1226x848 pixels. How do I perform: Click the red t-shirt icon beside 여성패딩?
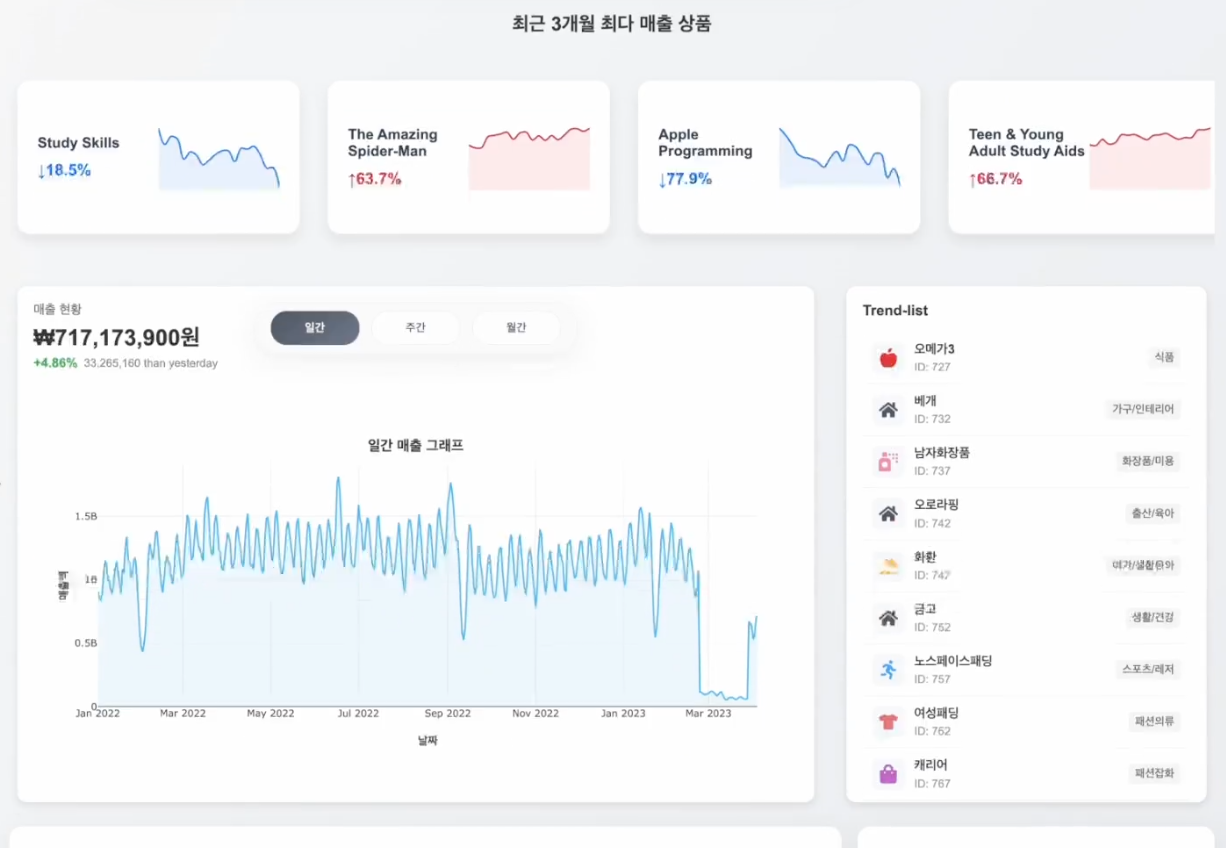click(887, 722)
